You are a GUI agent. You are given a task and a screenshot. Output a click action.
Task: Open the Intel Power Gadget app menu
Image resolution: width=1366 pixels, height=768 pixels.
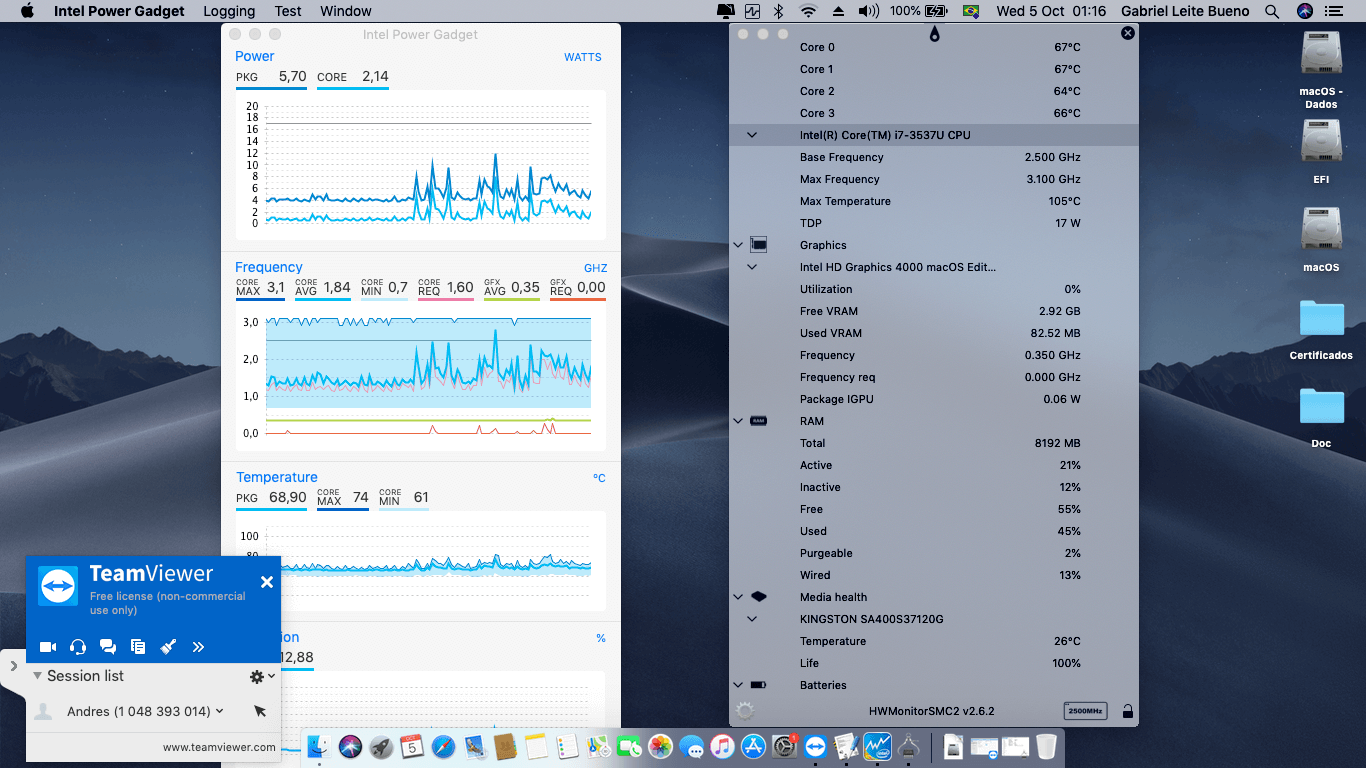(x=119, y=11)
